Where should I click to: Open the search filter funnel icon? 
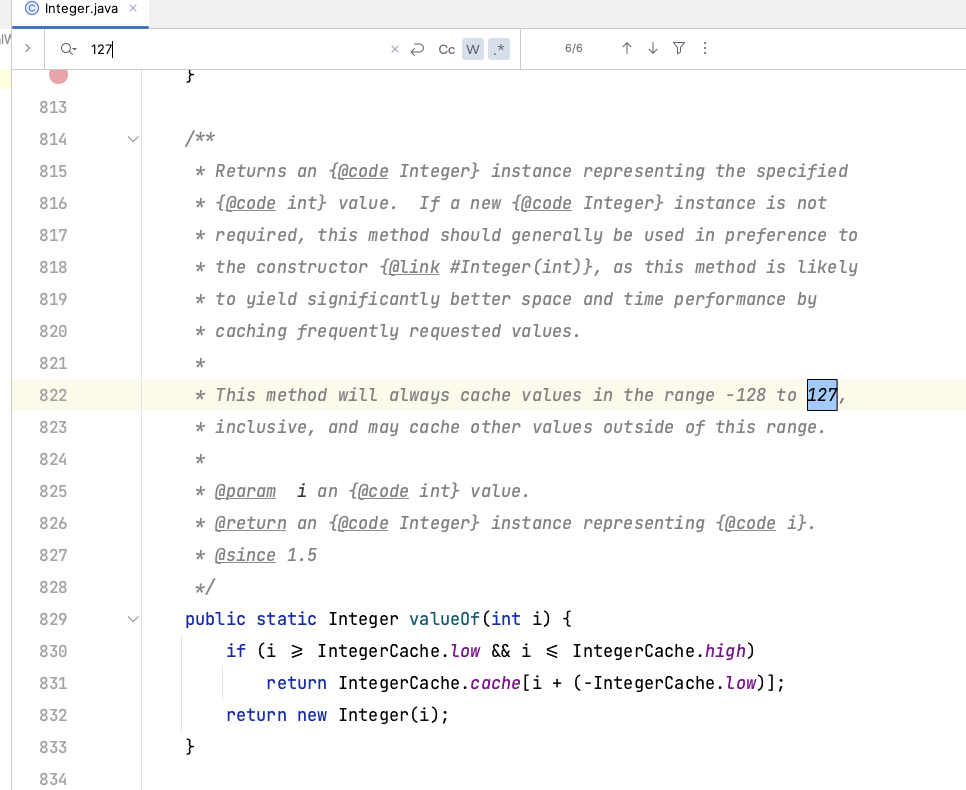[x=679, y=48]
